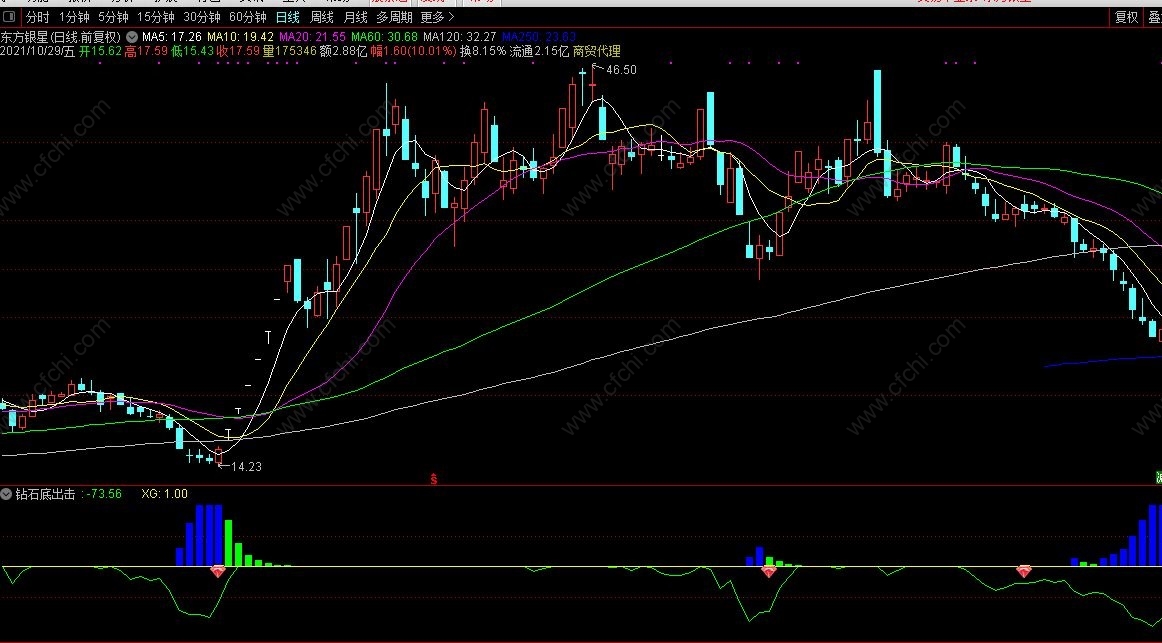Open the 多周期 multi-period view
The height and width of the screenshot is (643, 1162).
coord(394,17)
